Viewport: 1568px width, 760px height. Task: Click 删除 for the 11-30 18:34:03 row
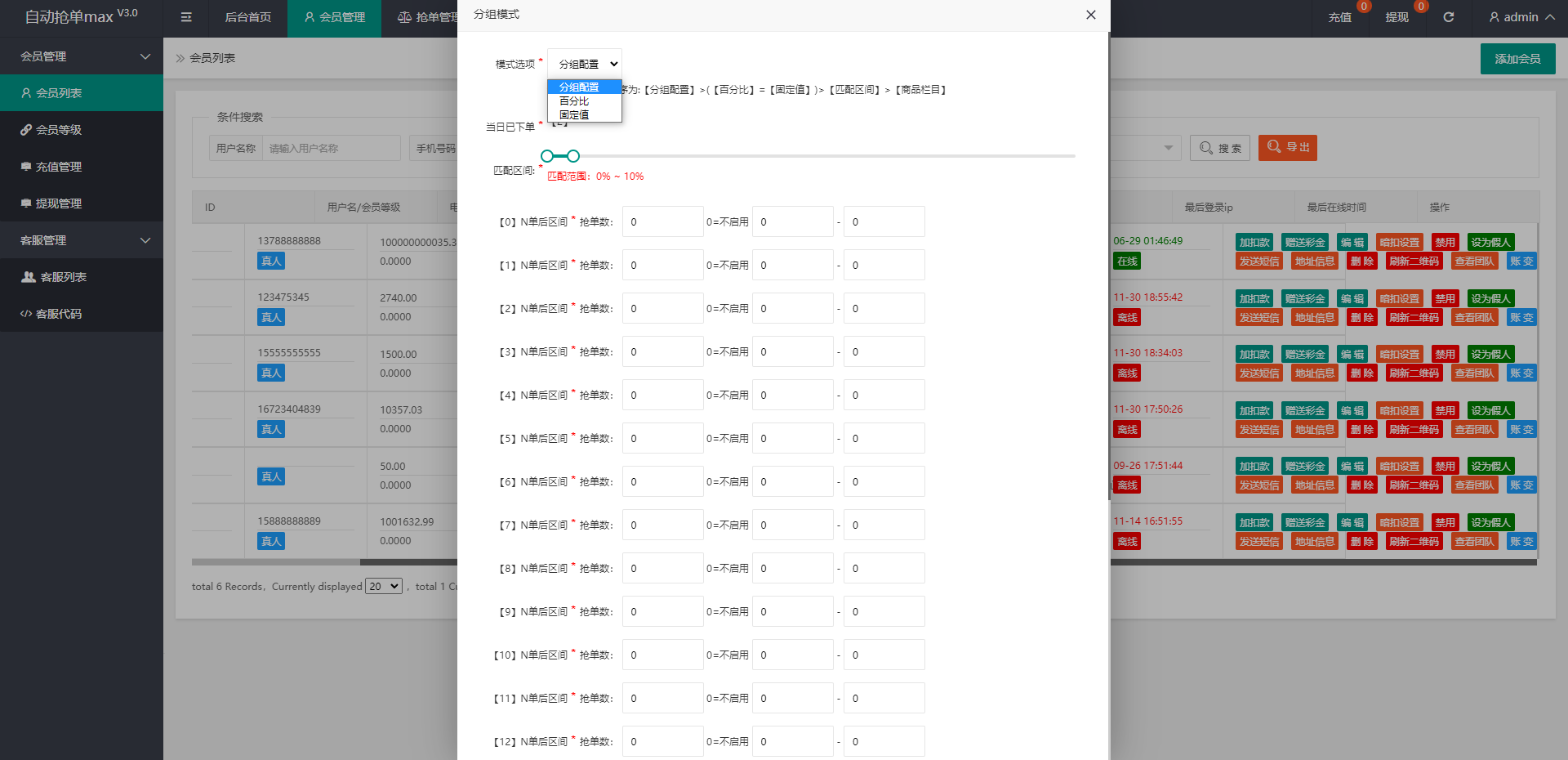pos(1362,373)
